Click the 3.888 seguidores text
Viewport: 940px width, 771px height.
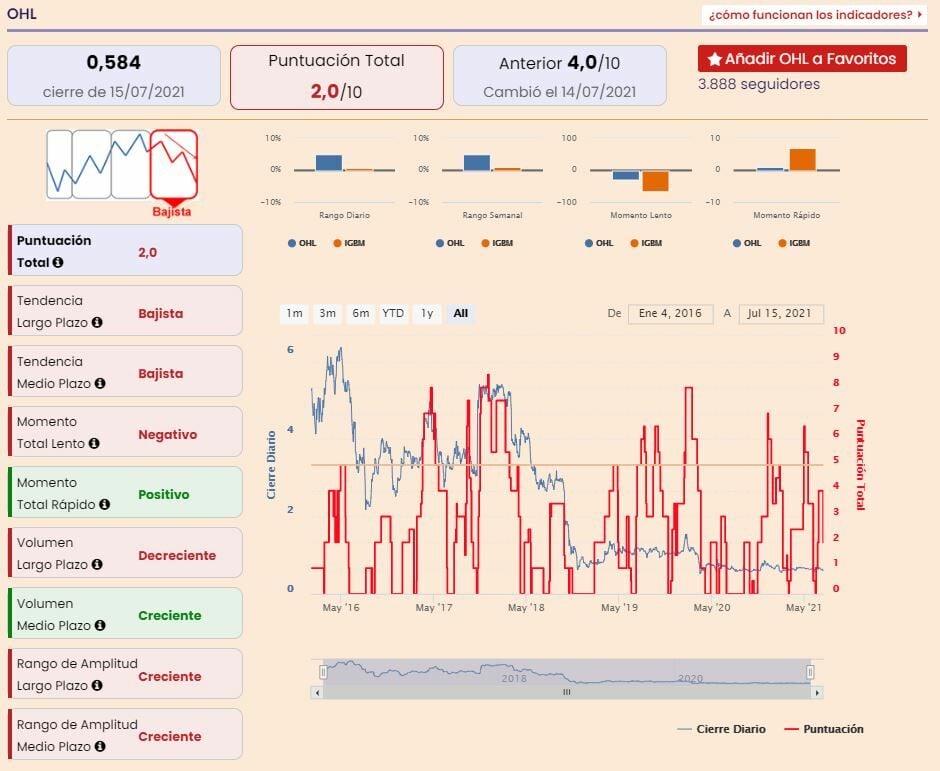(x=759, y=84)
